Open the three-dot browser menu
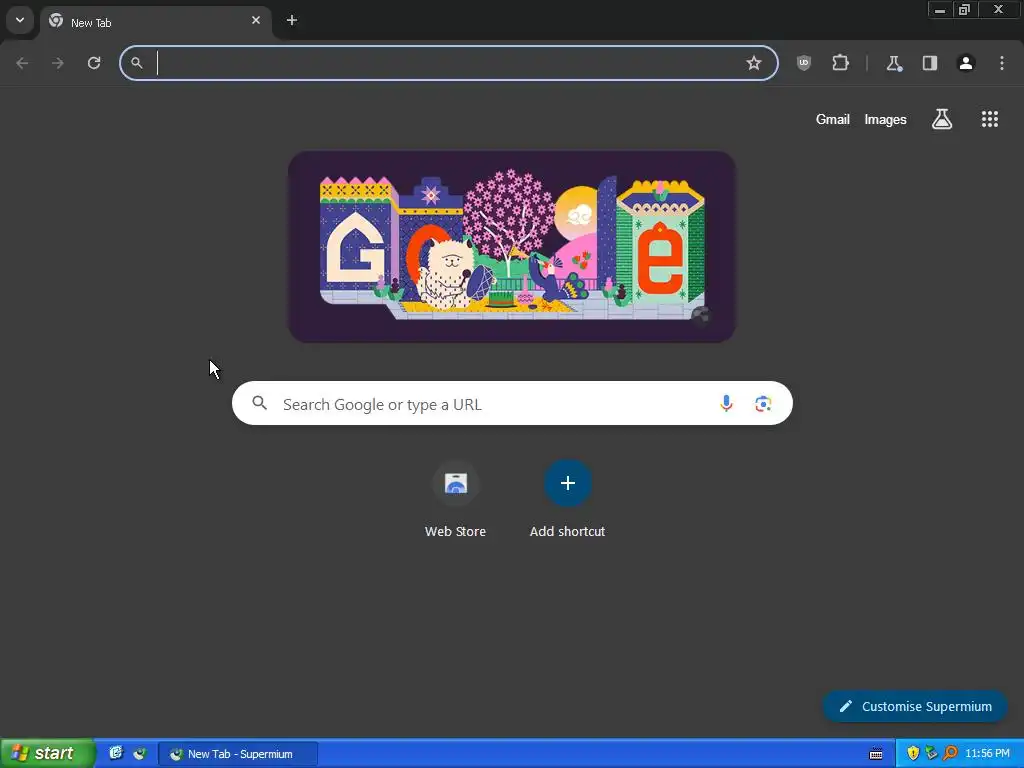 (1002, 63)
